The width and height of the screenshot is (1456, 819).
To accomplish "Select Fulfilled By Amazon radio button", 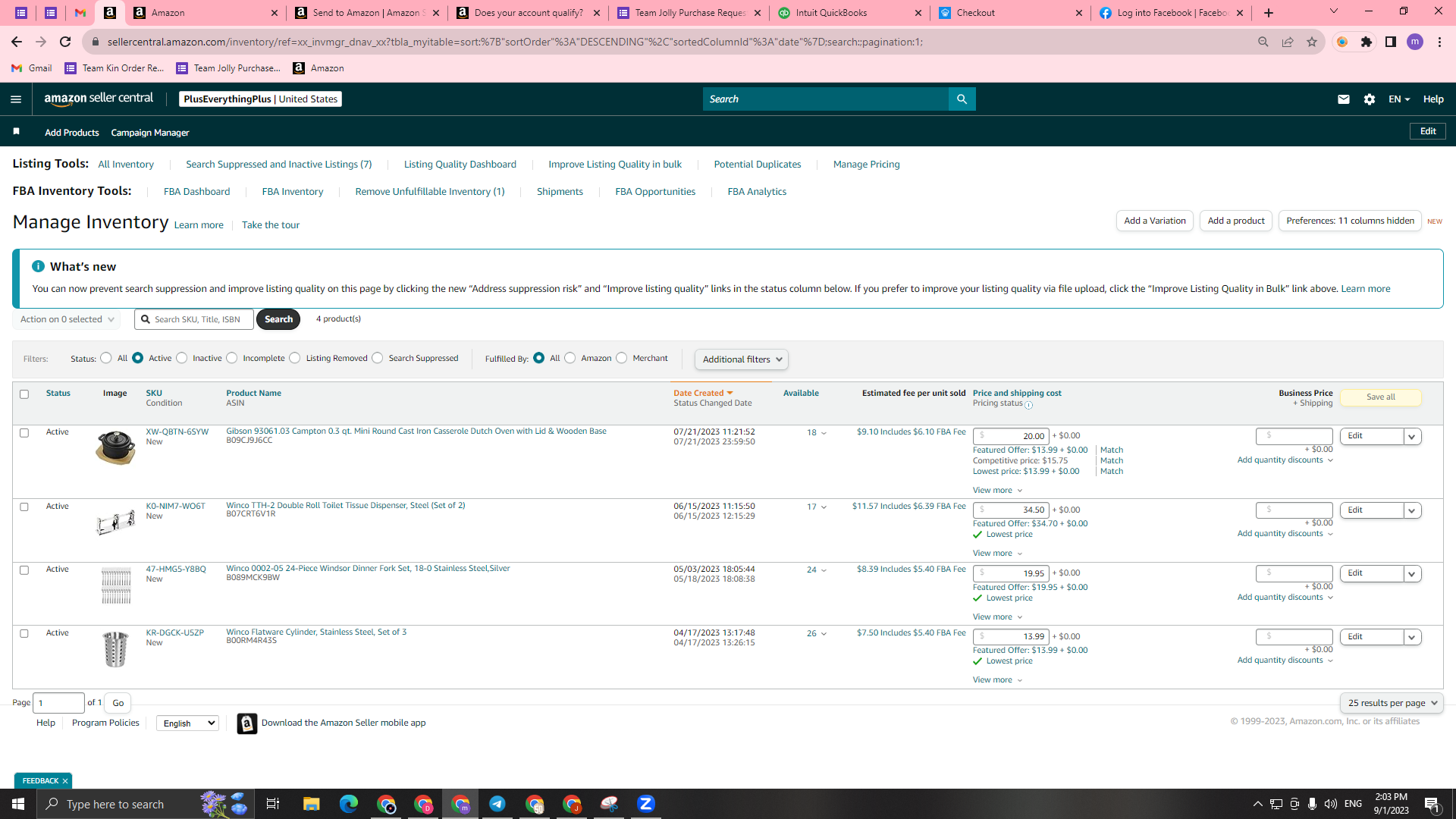I will (570, 359).
